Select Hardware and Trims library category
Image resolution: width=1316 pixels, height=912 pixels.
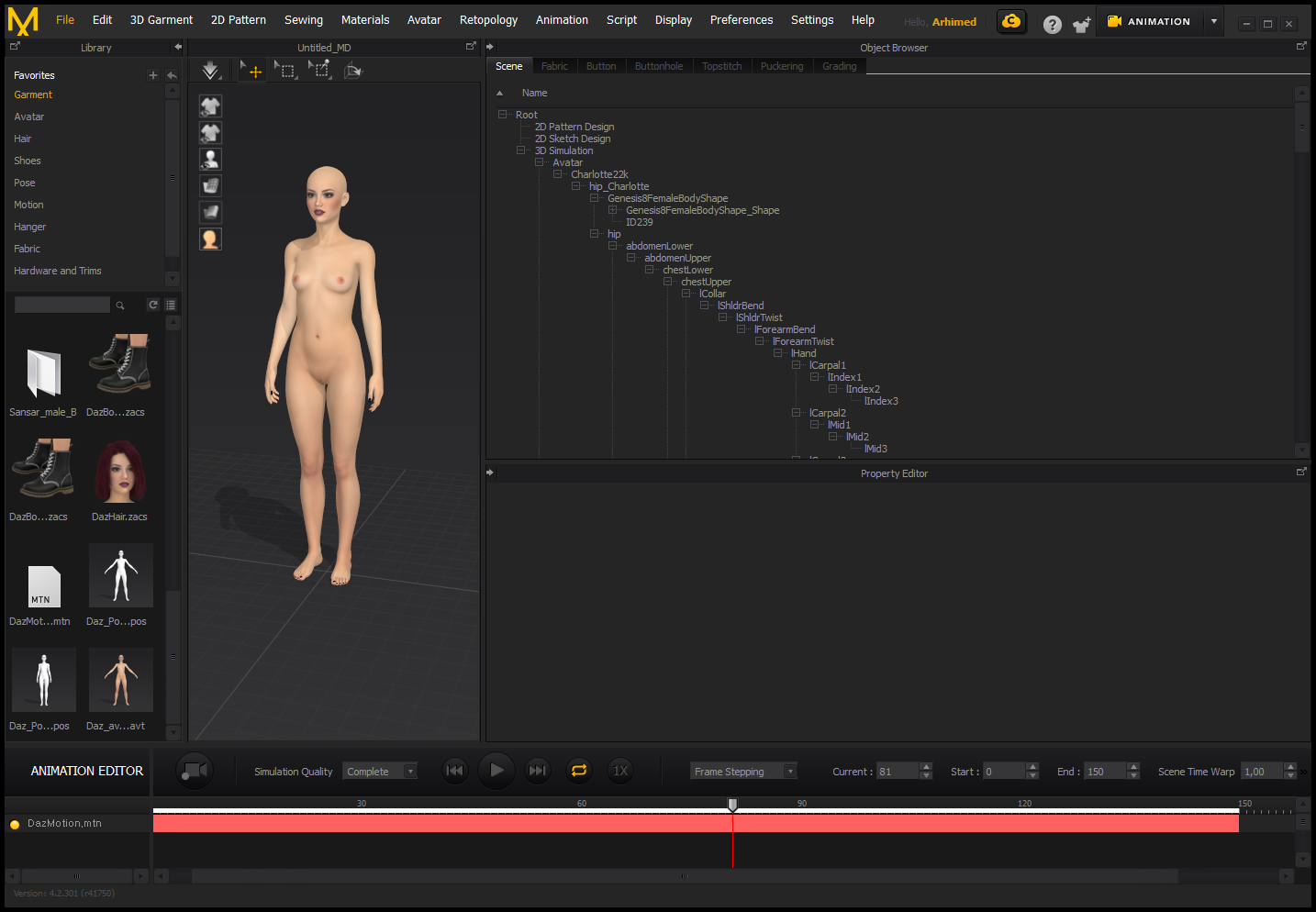pyautogui.click(x=58, y=271)
